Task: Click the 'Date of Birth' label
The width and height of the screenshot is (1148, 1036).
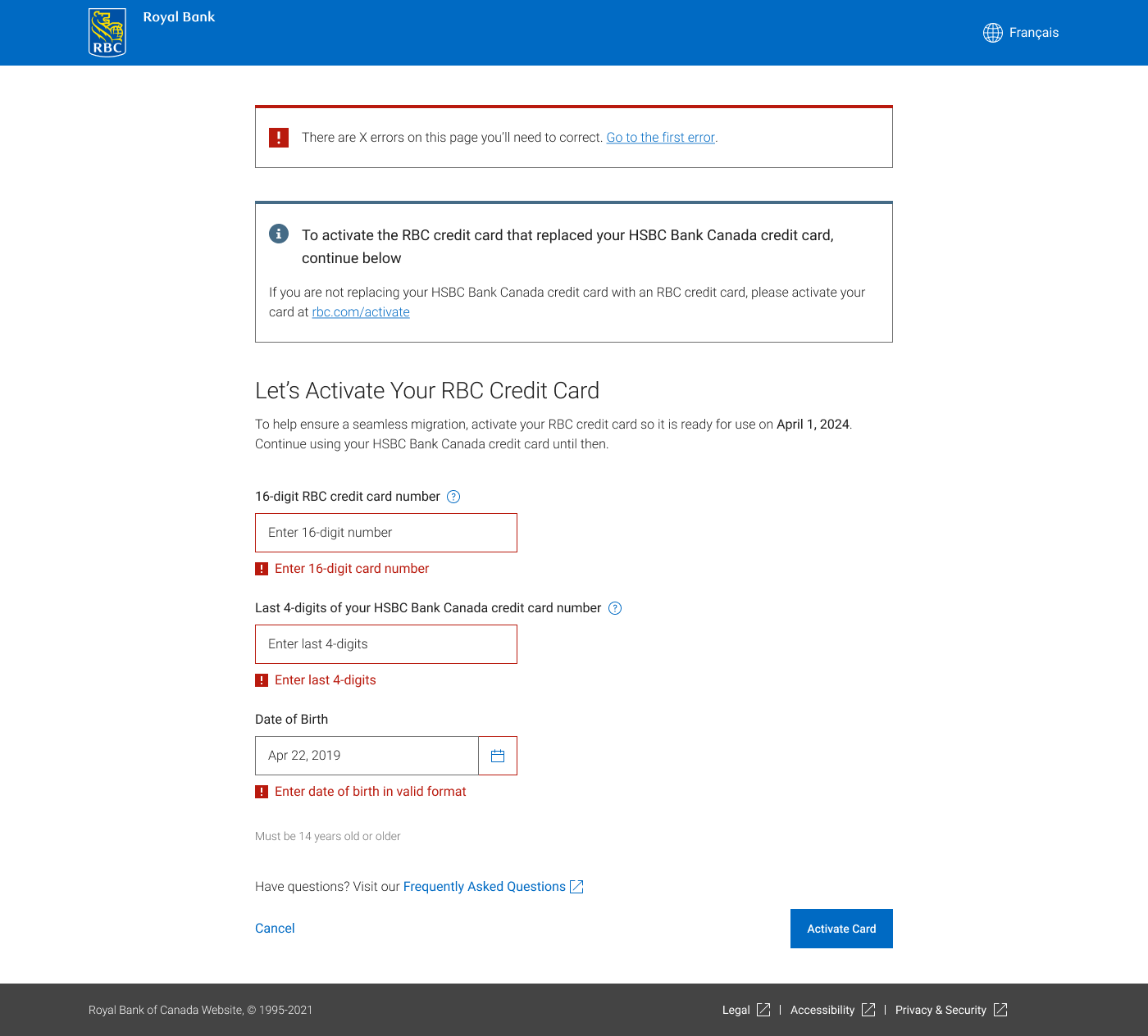Action: coord(291,720)
